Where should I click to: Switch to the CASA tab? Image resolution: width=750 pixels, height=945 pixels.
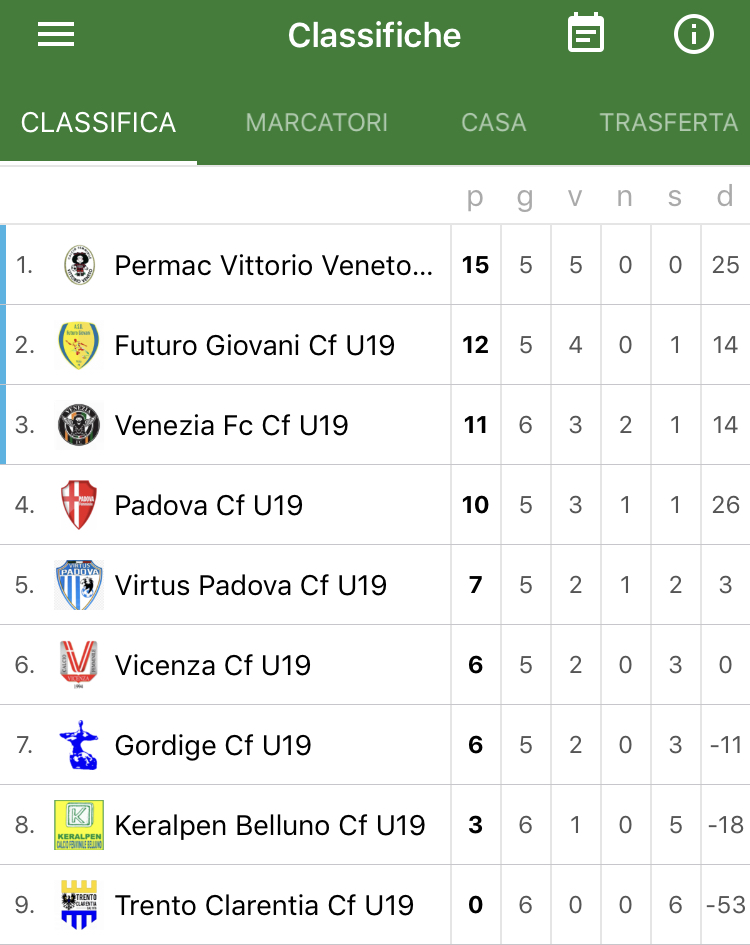[x=494, y=122]
